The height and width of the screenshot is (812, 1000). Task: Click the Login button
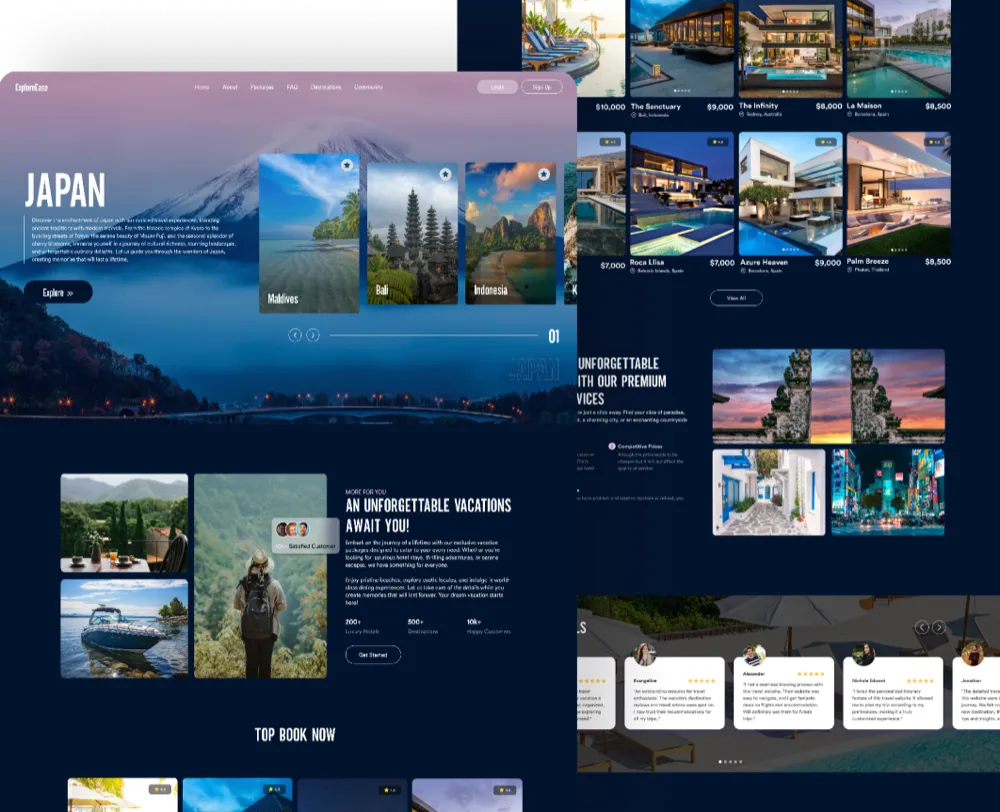[x=497, y=87]
